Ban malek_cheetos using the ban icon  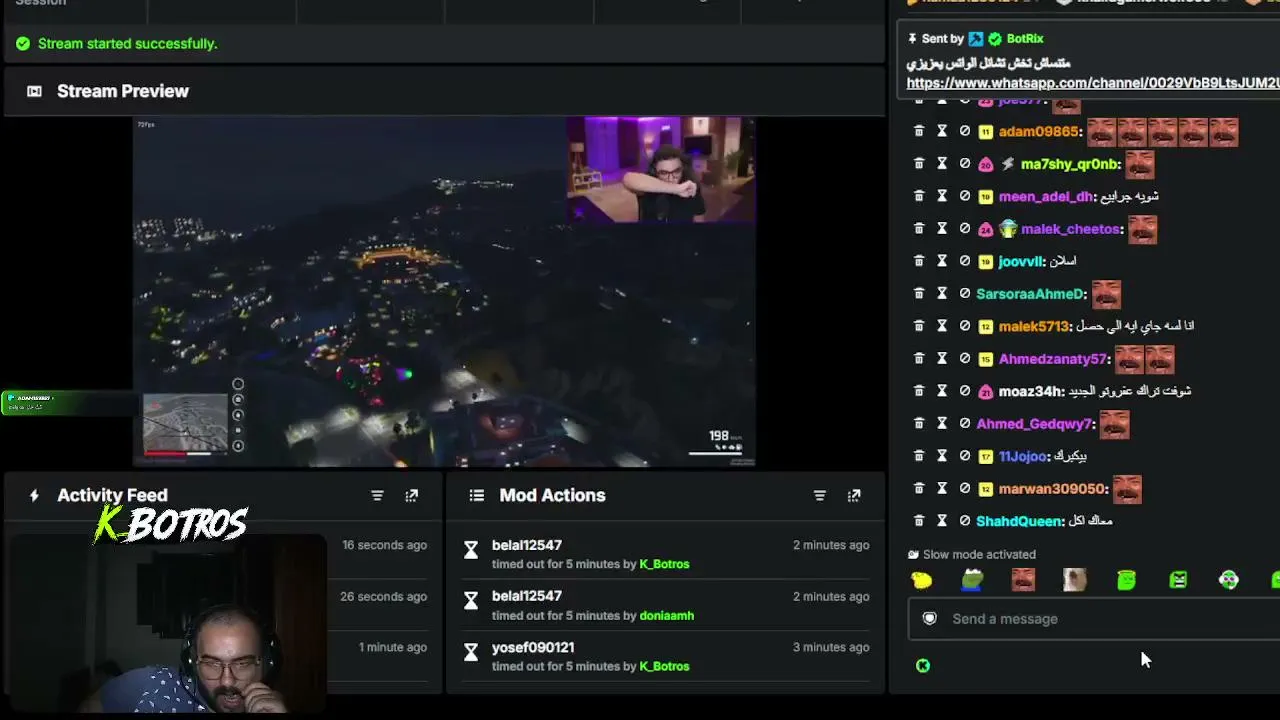(965, 229)
